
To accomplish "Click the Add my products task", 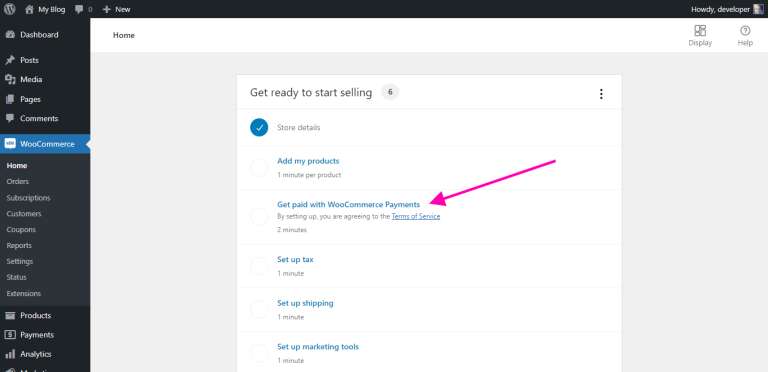I will 308,161.
